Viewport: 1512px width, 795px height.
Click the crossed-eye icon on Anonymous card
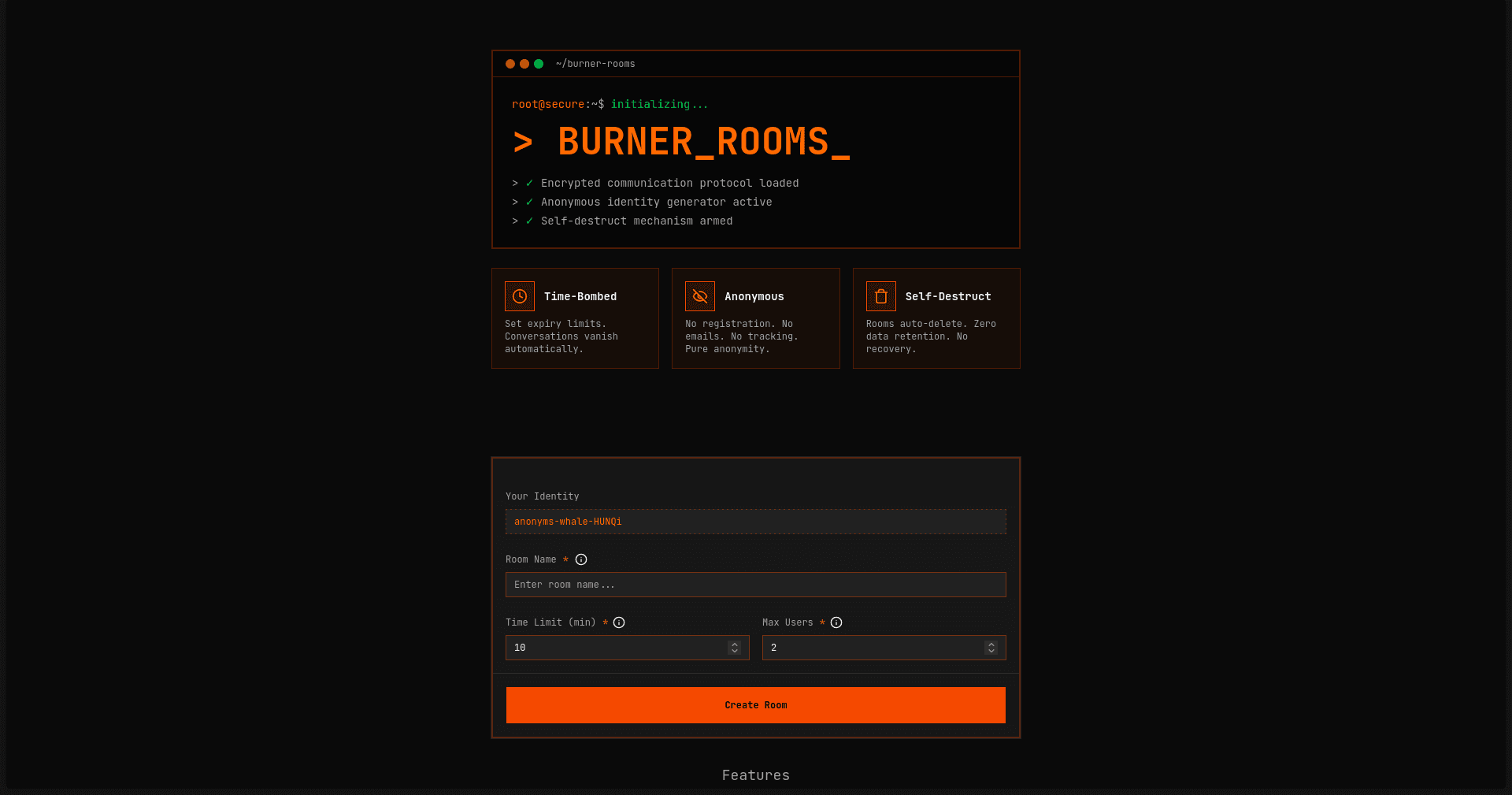[x=699, y=296]
